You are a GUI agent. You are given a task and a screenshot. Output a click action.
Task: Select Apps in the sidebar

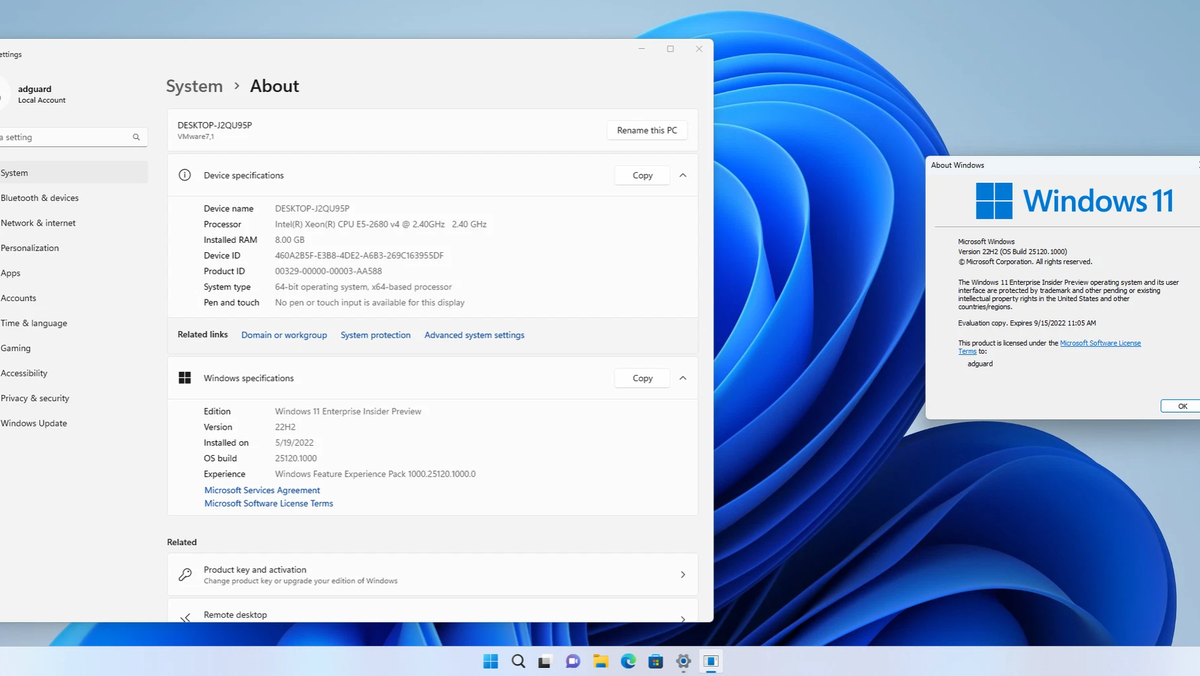pos(72,273)
